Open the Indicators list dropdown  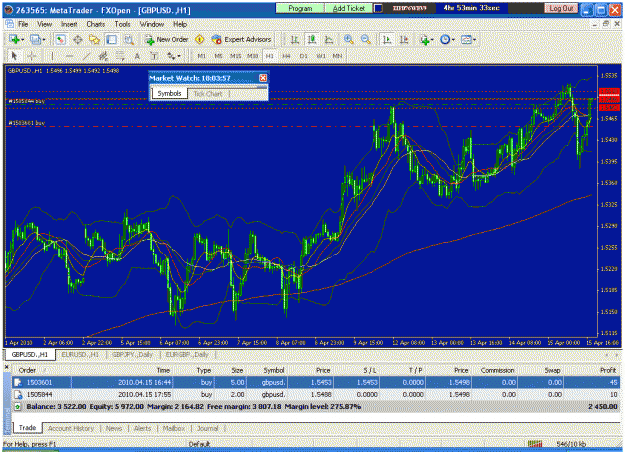pyautogui.click(x=426, y=39)
